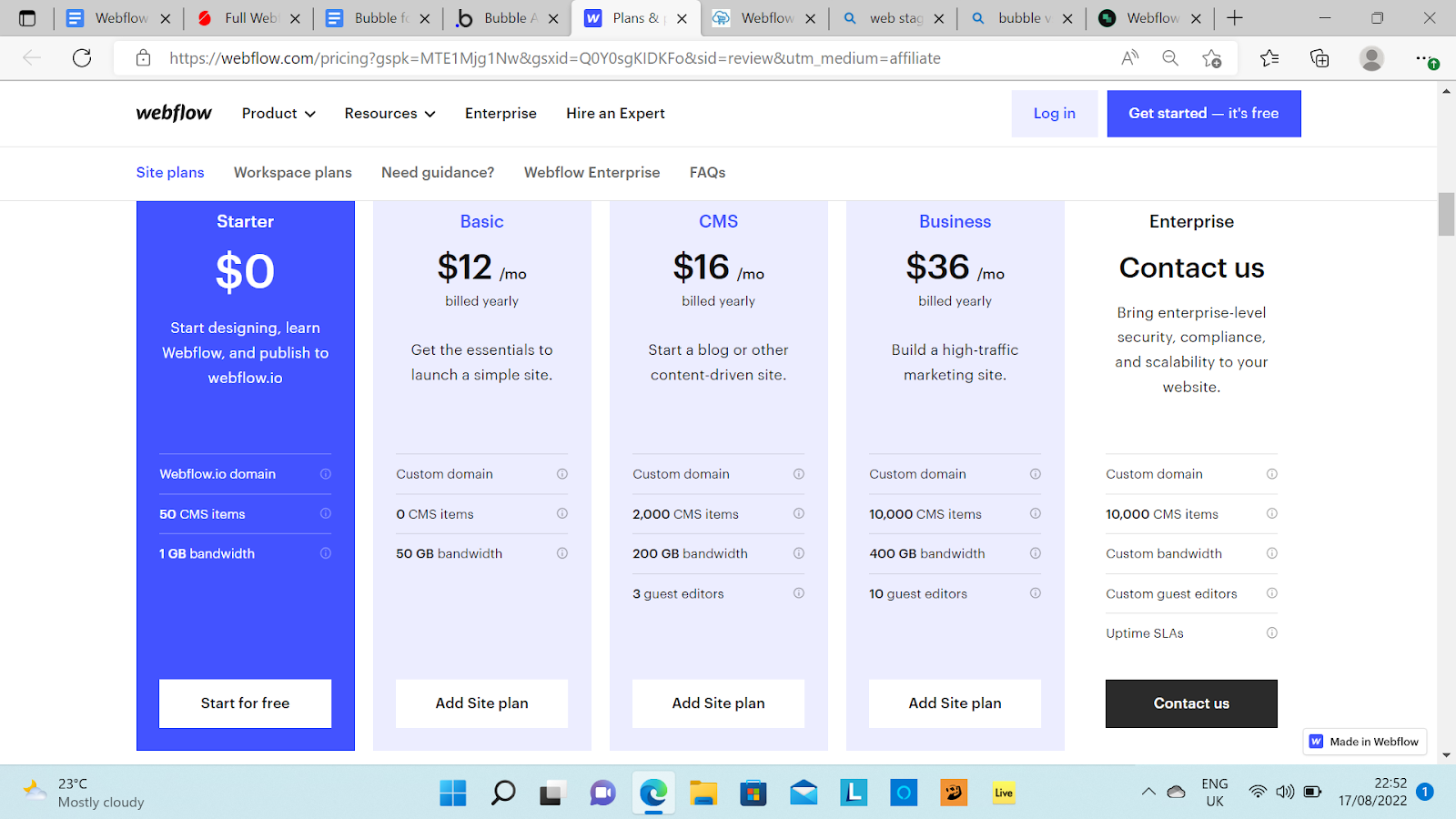The width and height of the screenshot is (1456, 819).
Task: Click Made in Webflow badge
Action: [1365, 742]
